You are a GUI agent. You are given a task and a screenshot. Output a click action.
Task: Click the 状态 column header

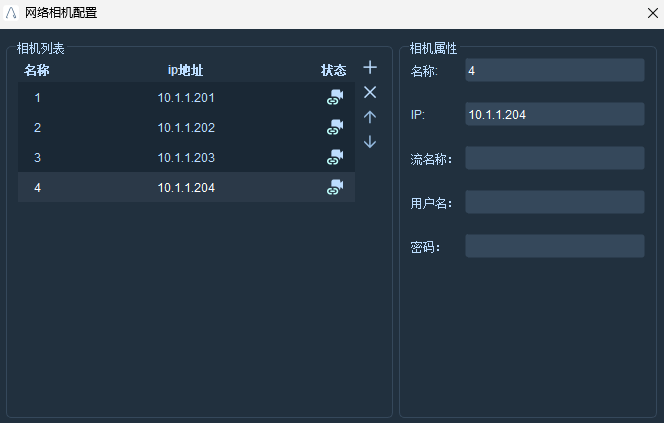pyautogui.click(x=334, y=70)
